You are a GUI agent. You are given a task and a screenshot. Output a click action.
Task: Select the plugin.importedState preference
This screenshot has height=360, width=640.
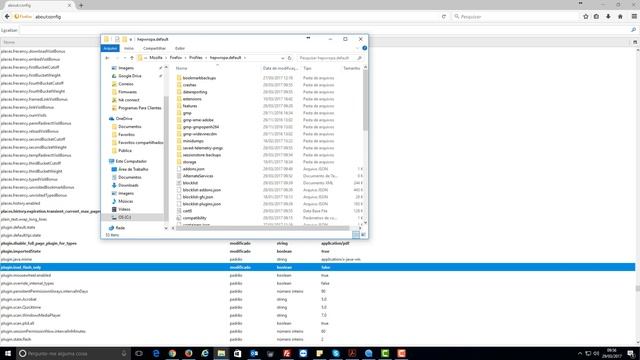318,251
